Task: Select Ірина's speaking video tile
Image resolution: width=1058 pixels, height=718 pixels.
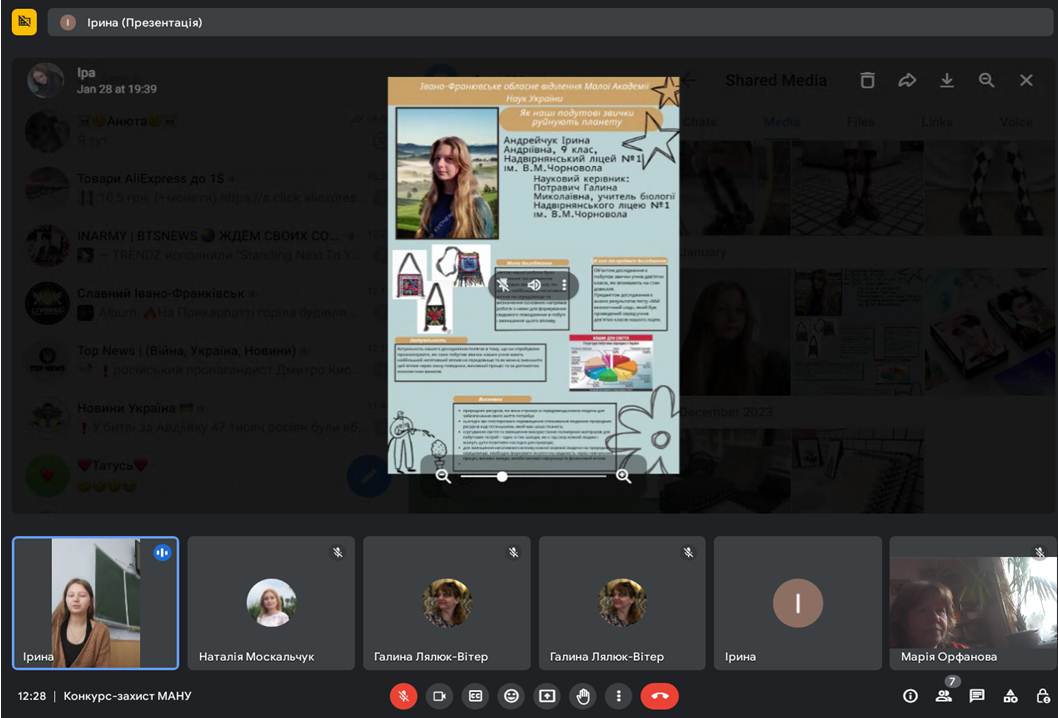Action: point(95,603)
